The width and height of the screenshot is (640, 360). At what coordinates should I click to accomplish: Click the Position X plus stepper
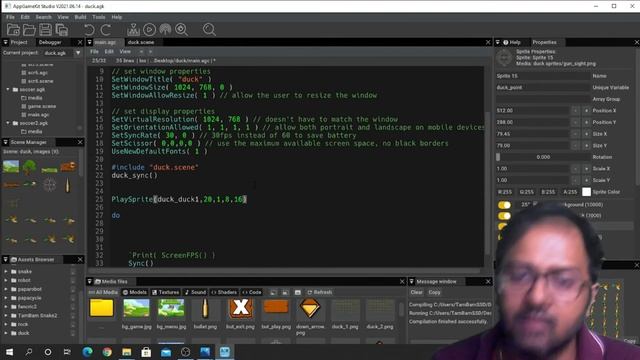[586, 111]
